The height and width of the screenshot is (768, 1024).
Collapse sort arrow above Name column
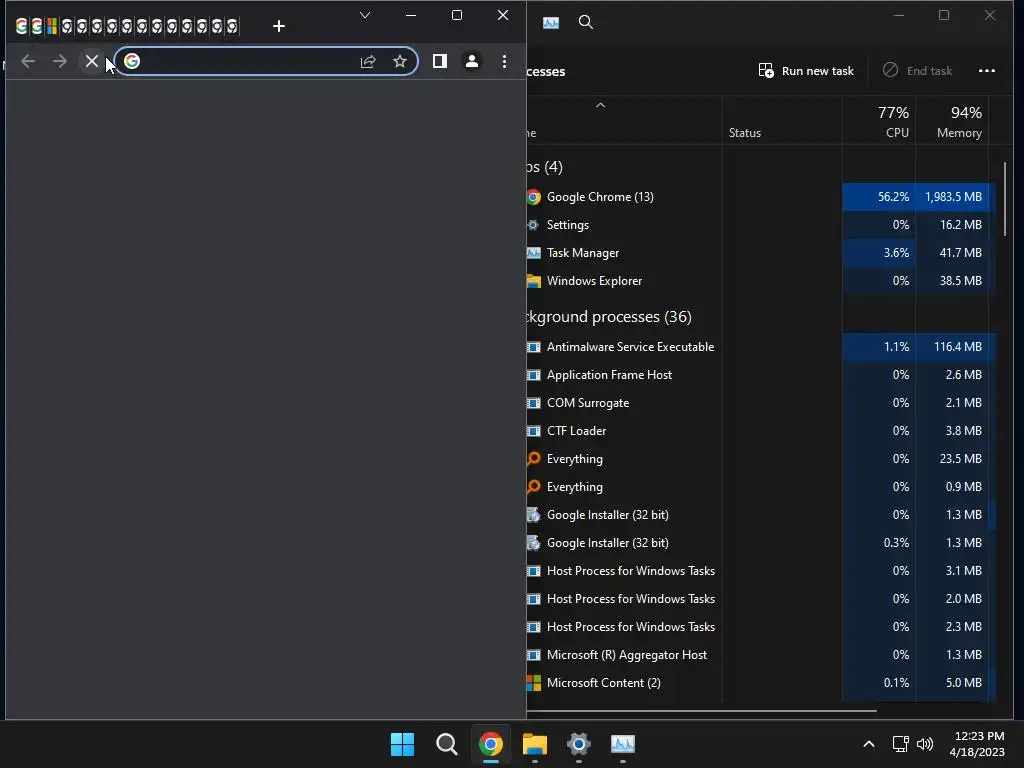tap(600, 105)
